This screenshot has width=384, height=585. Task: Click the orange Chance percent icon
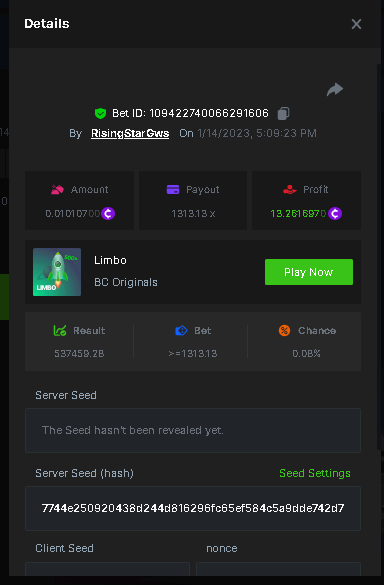284,331
